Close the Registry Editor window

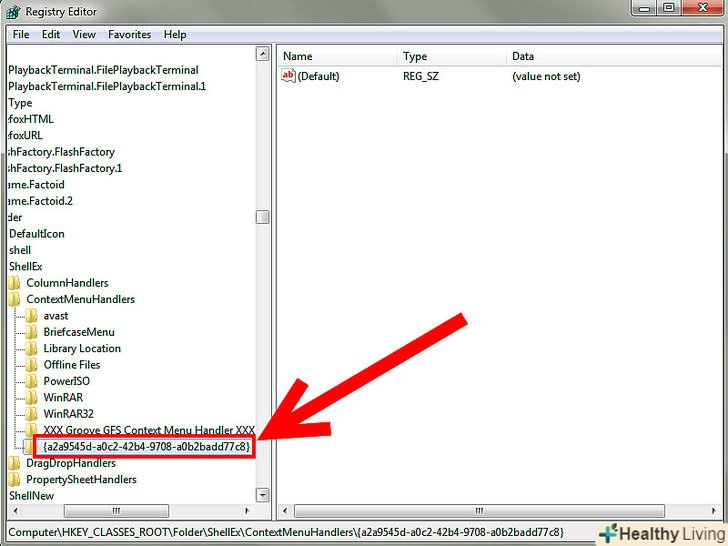pyautogui.click(x=702, y=8)
